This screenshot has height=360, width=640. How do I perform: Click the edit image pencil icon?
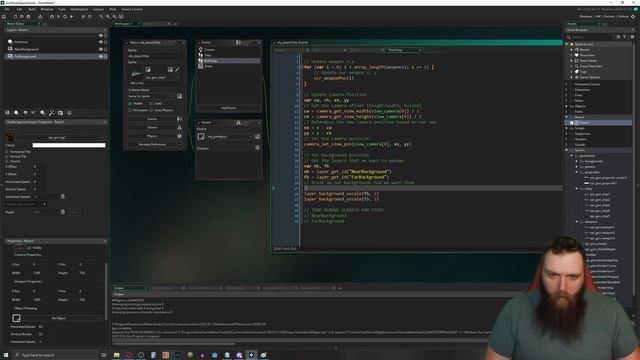coord(177,69)
